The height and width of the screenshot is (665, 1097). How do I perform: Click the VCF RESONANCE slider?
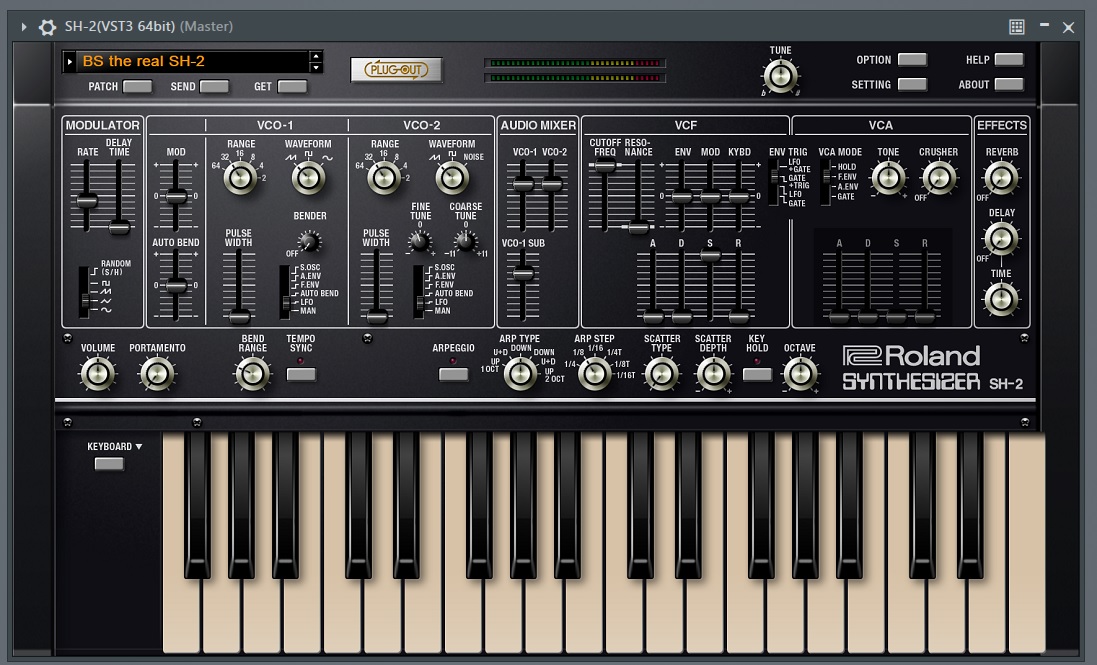[x=637, y=196]
